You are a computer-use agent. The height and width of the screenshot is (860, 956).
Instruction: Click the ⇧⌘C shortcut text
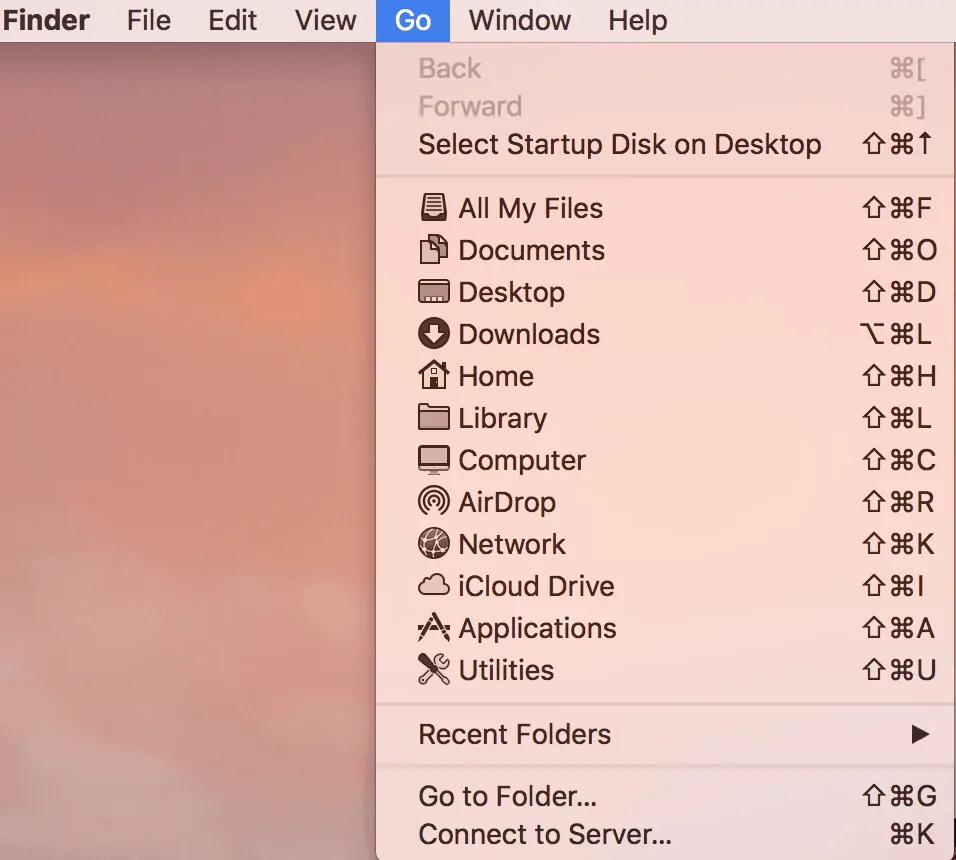pos(899,460)
